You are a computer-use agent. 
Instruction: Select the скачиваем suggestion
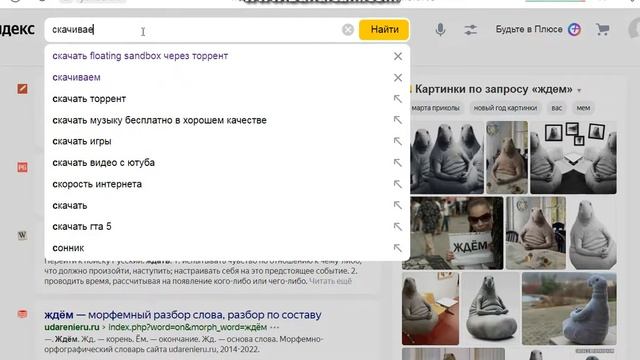[76, 78]
